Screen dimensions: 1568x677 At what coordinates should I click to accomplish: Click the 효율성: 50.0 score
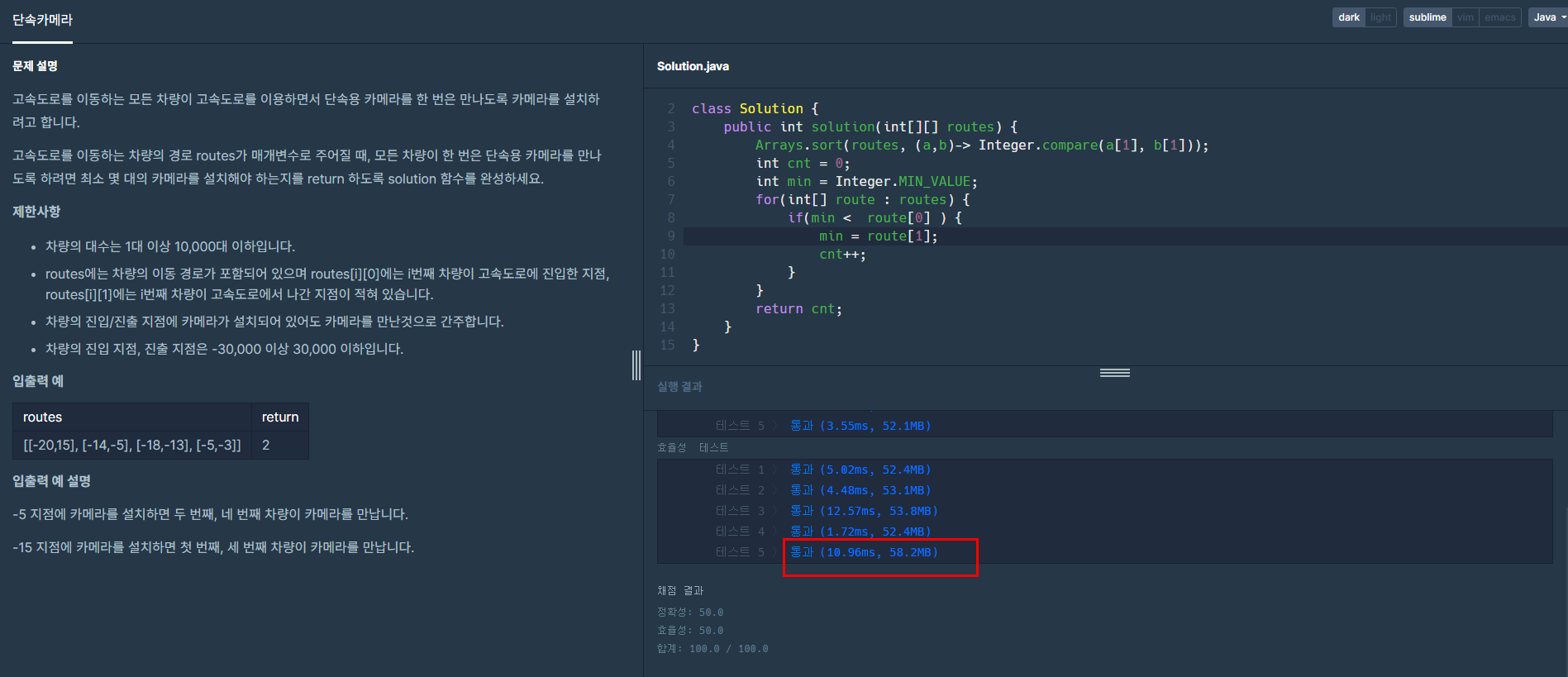(690, 631)
